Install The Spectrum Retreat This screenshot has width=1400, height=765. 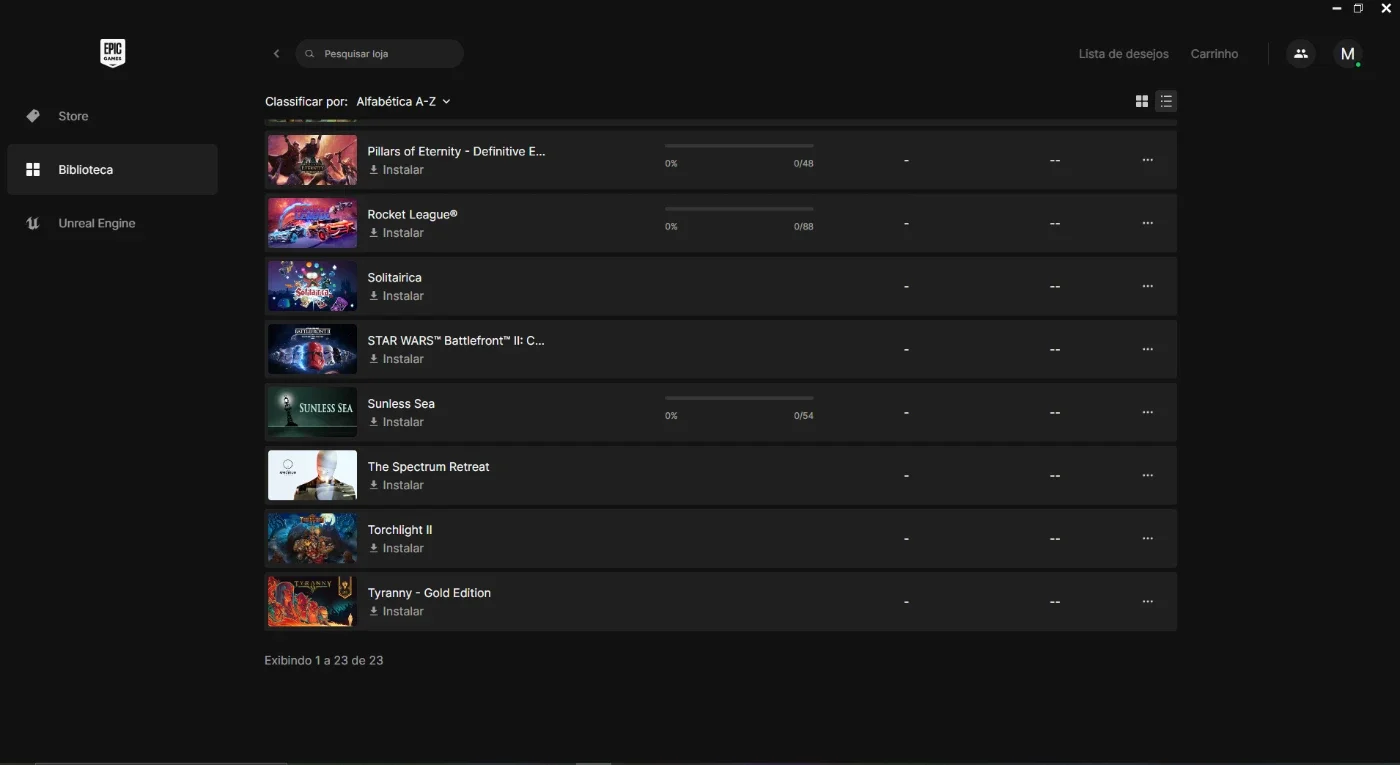coord(396,485)
